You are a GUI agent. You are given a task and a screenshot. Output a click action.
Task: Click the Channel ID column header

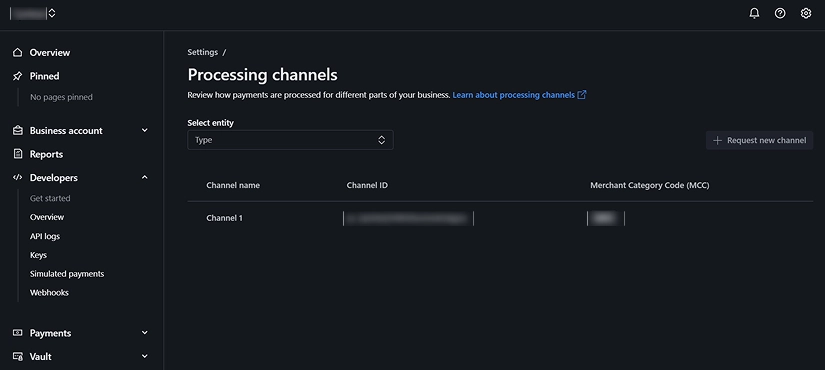click(x=367, y=185)
